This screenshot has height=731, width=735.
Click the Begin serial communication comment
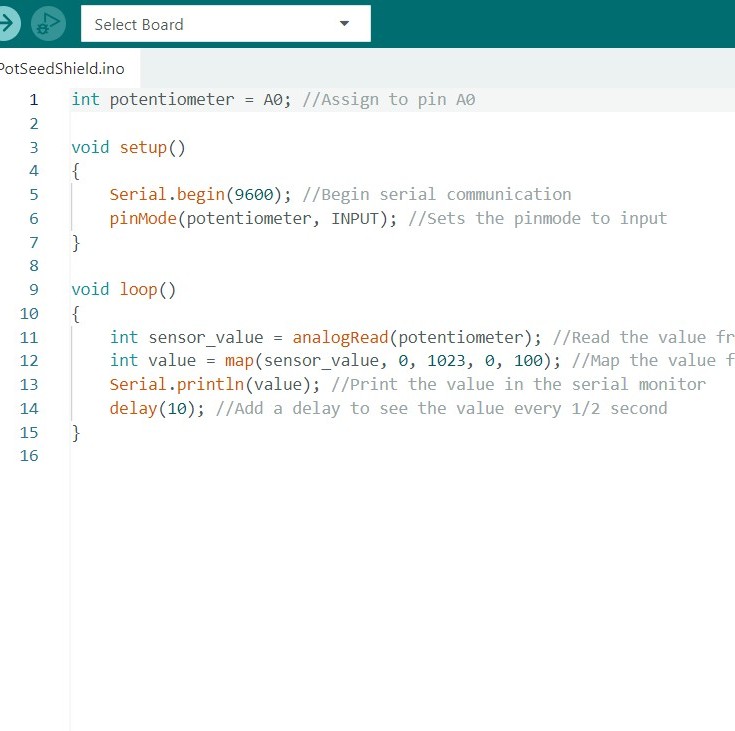[x=437, y=195]
